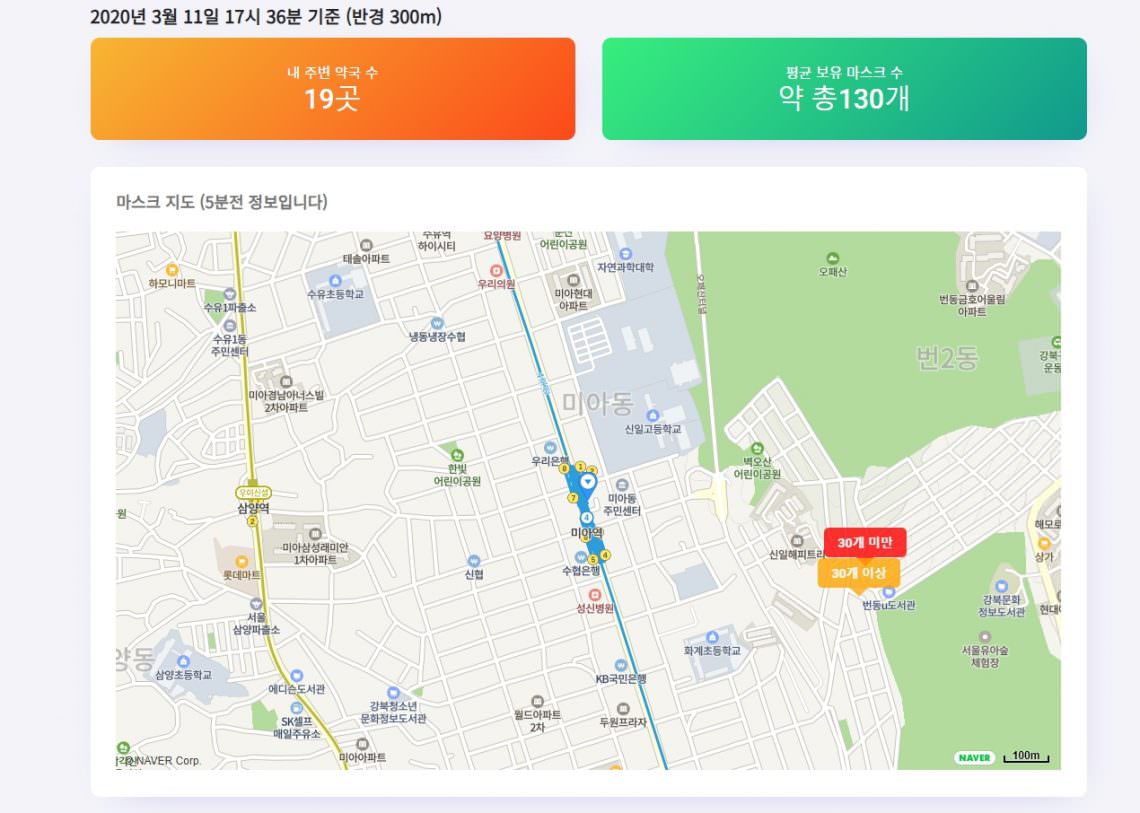This screenshot has width=1140, height=813.
Task: Click the NAVER logo on the map
Action: (974, 757)
